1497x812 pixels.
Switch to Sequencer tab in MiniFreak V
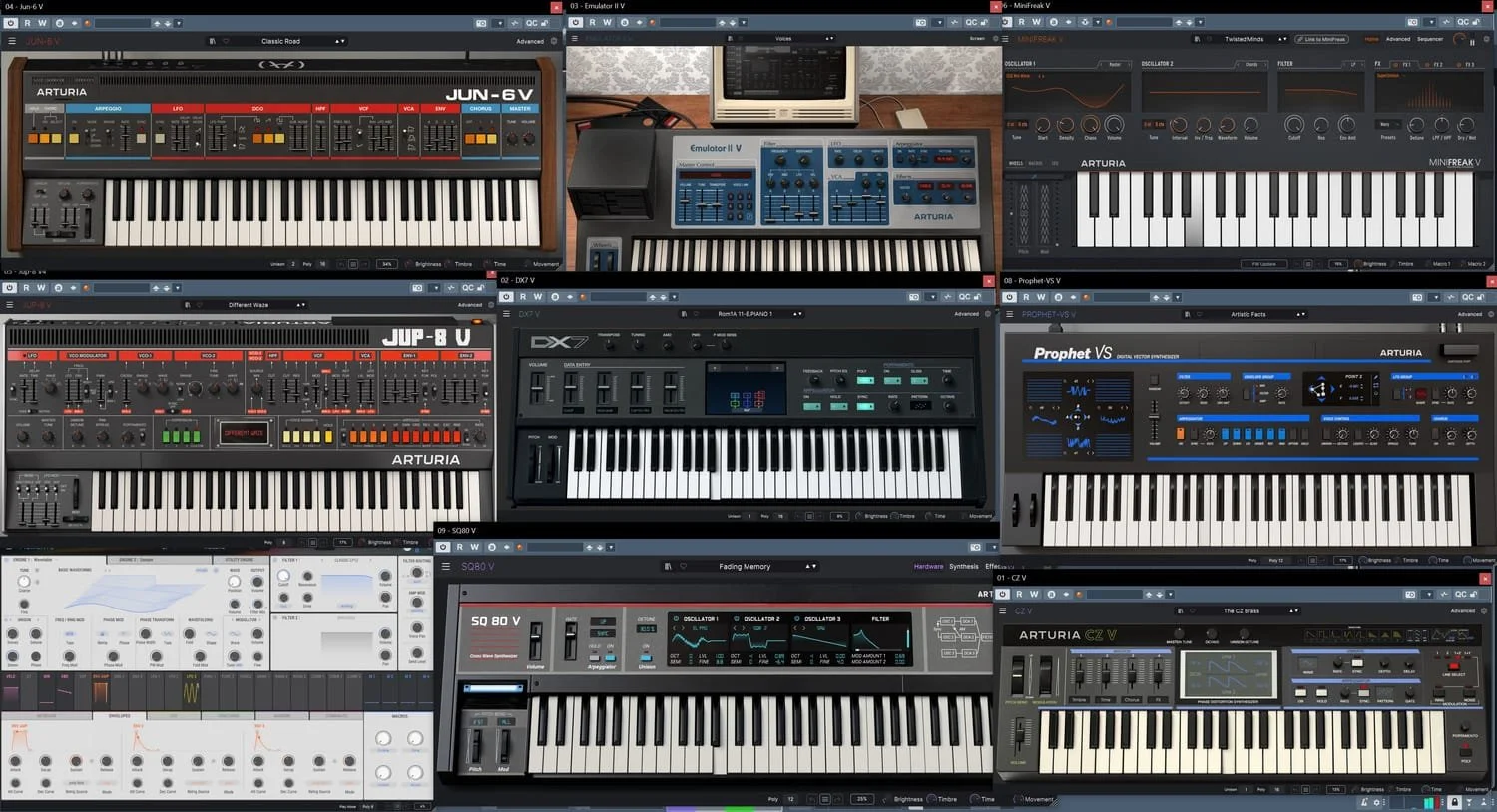(1430, 39)
